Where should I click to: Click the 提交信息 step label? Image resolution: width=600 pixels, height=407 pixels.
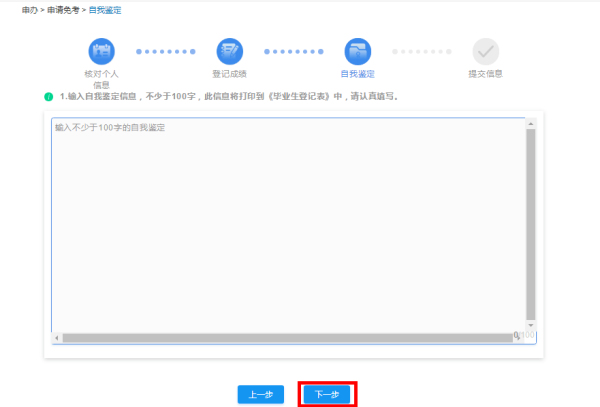click(x=486, y=74)
